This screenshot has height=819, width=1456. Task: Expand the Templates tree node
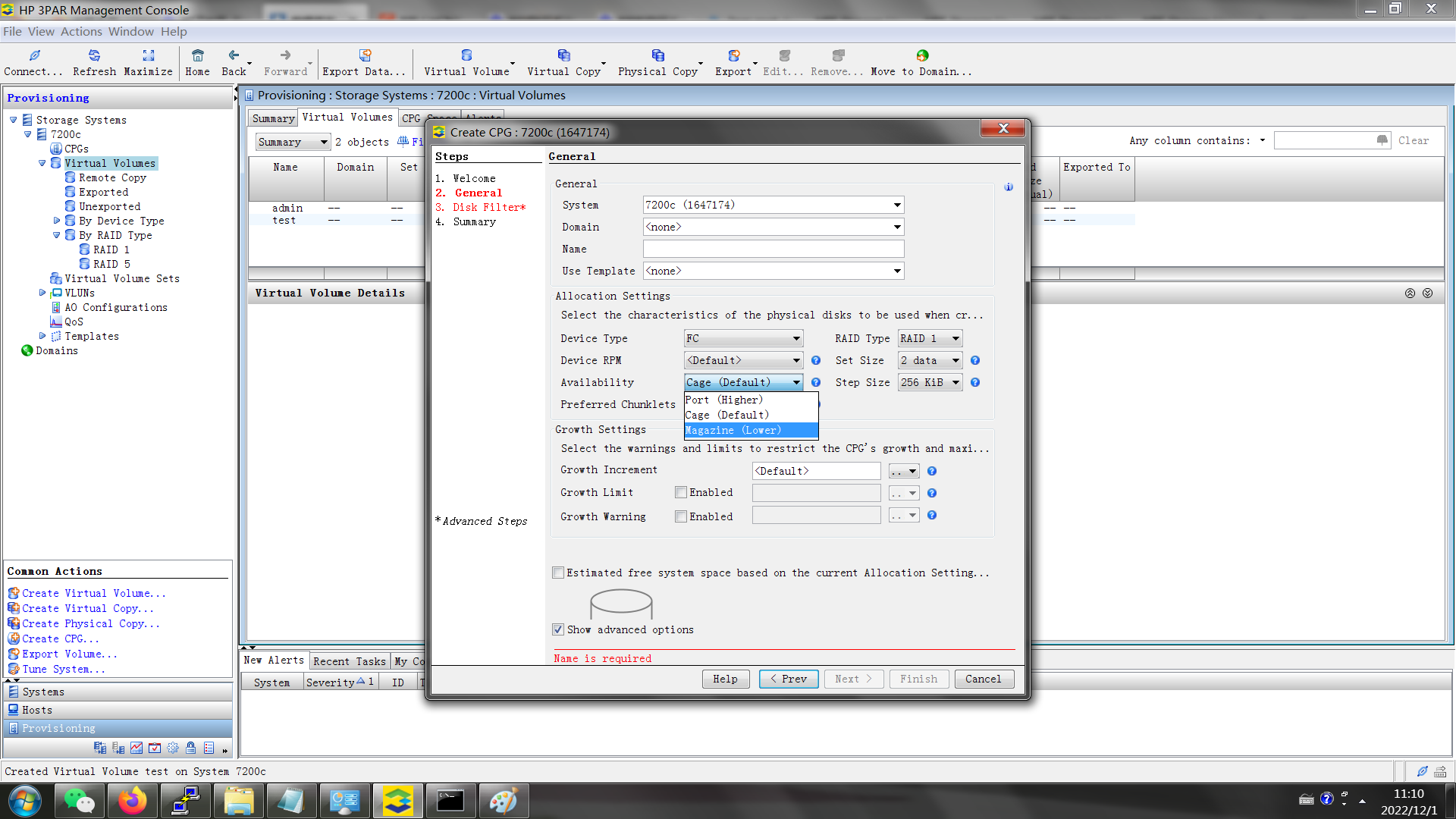click(x=42, y=336)
